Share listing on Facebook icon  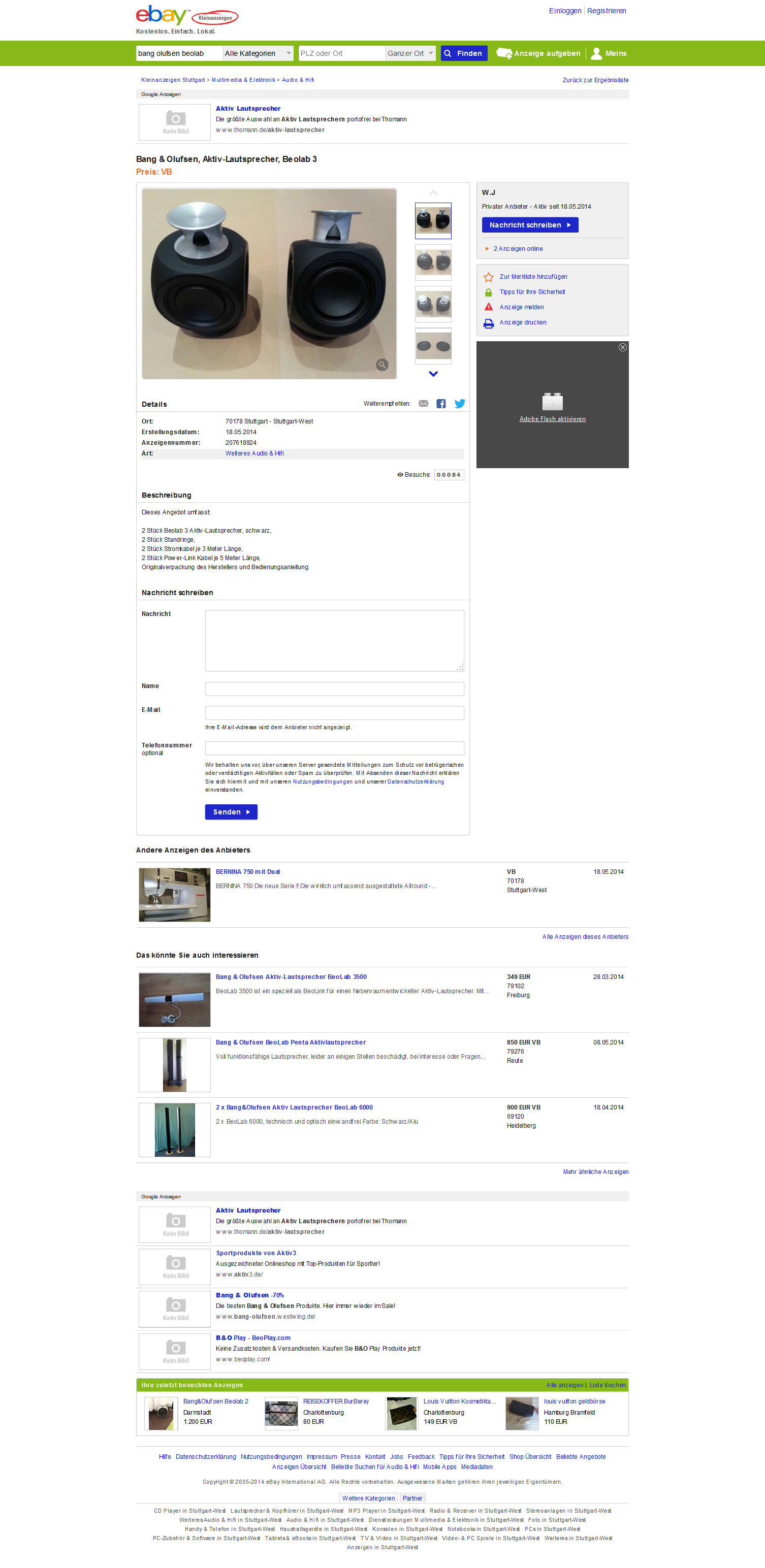(x=441, y=404)
